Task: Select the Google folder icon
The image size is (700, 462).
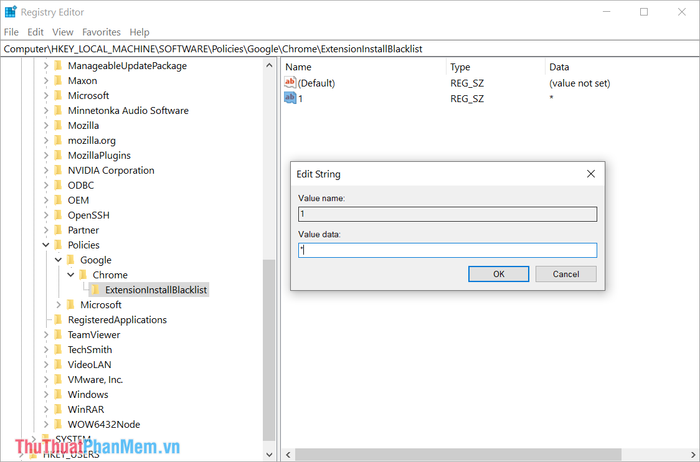Action: (x=71, y=260)
